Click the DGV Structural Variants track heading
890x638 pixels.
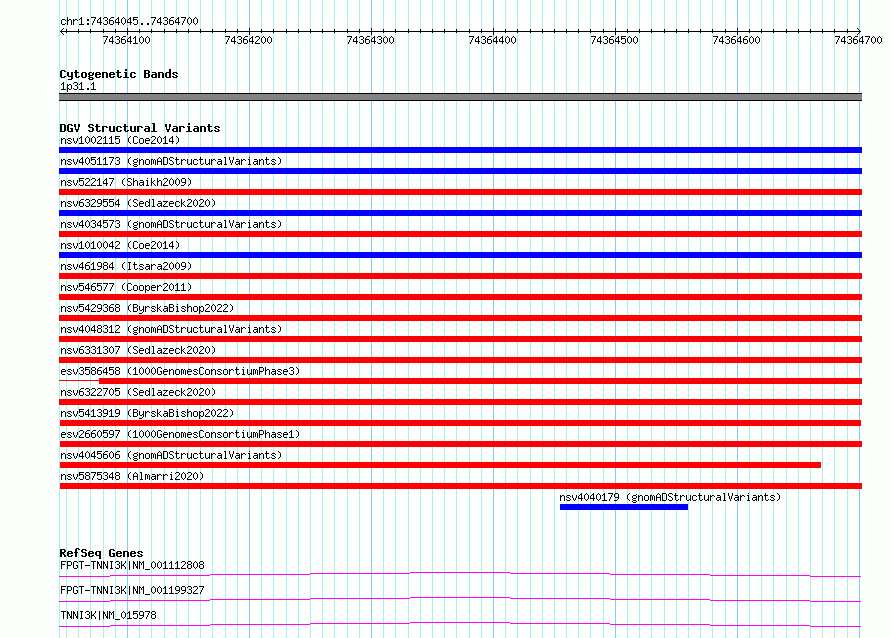pyautogui.click(x=140, y=128)
